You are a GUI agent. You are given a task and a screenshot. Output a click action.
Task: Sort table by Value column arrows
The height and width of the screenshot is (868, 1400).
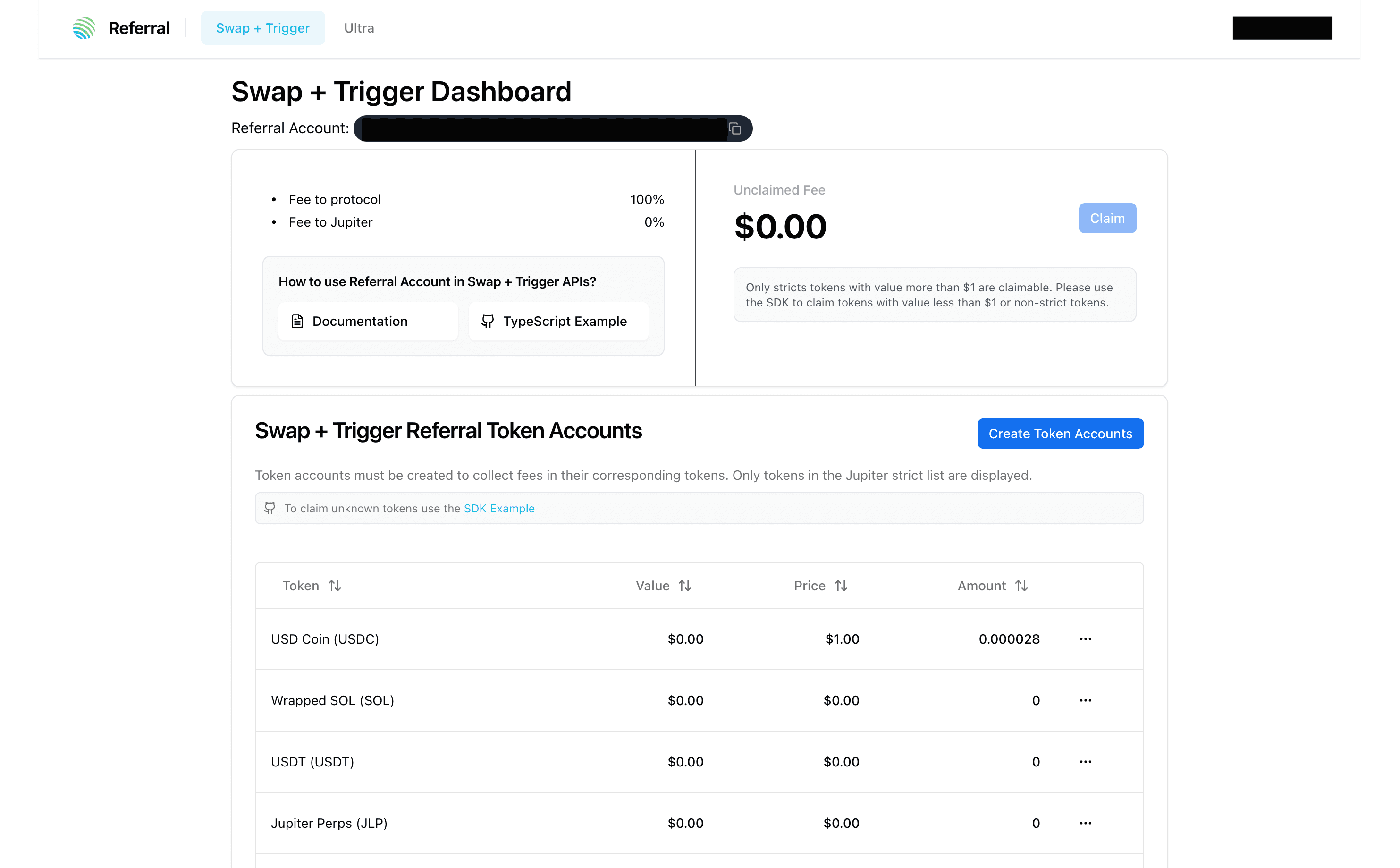[x=684, y=586]
